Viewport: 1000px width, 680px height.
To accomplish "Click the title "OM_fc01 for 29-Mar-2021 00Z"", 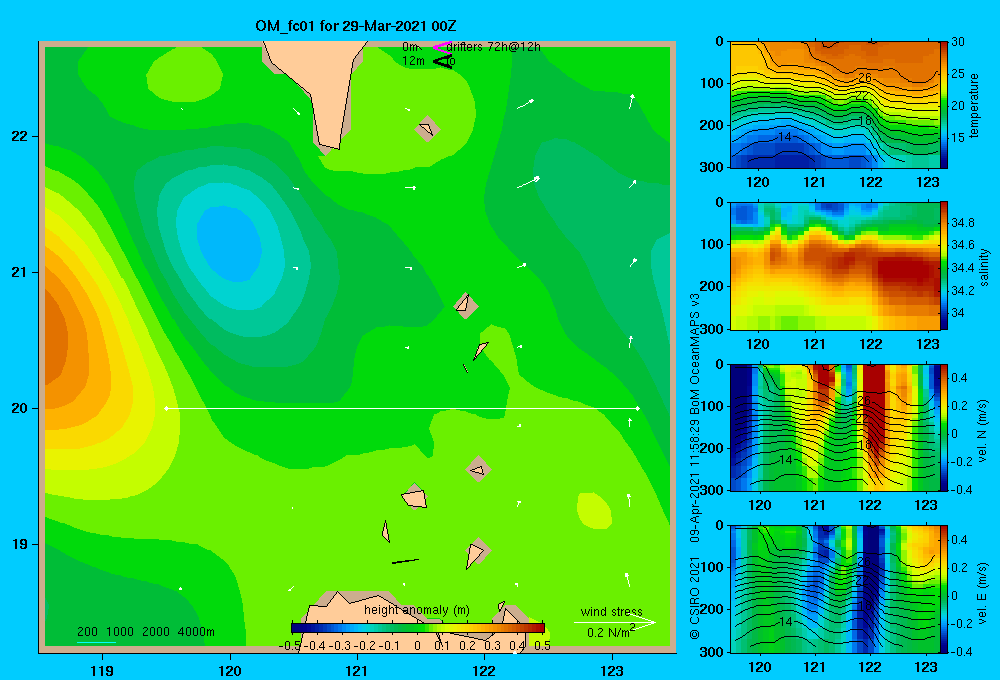I will [355, 26].
